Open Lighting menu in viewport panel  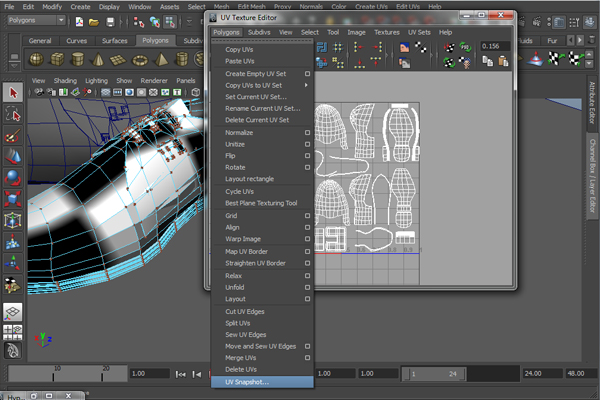click(x=96, y=81)
